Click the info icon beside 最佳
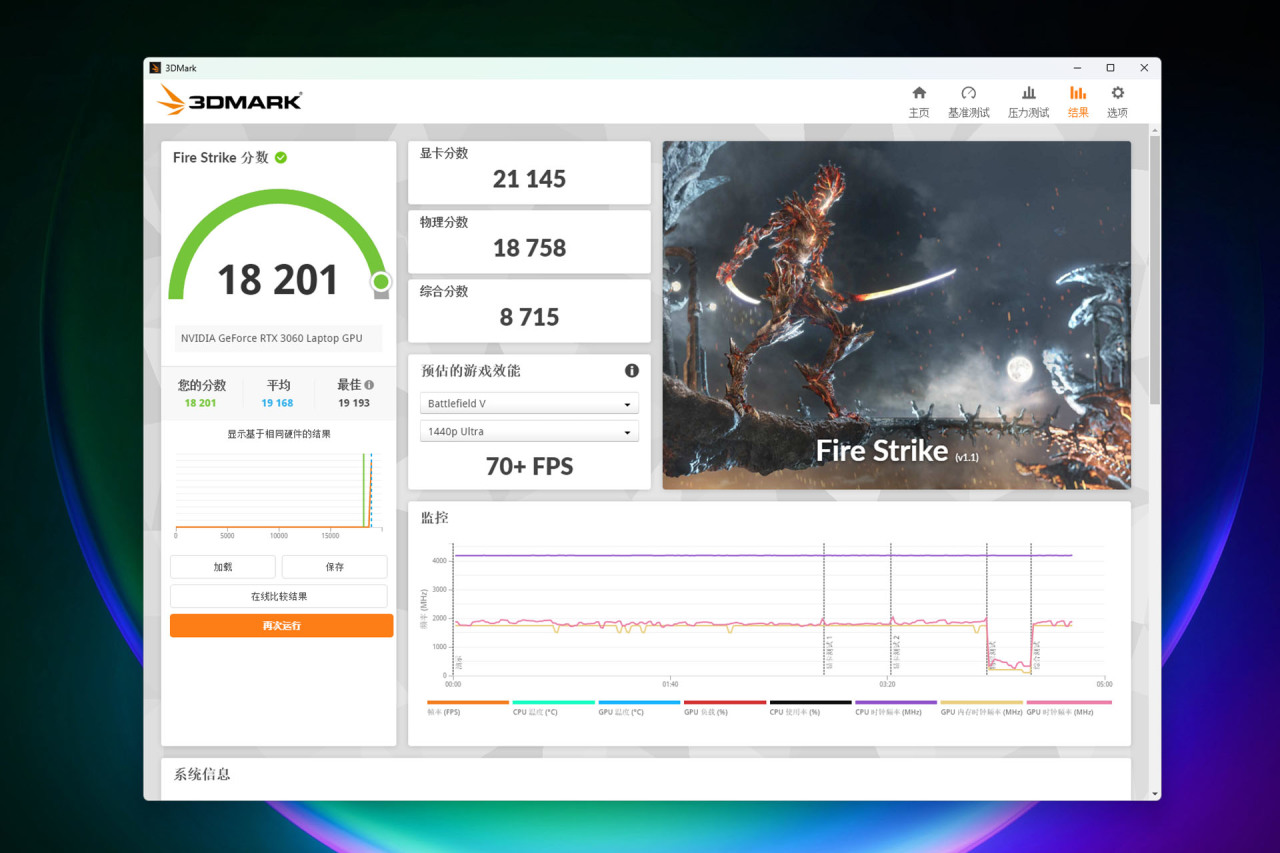 click(x=369, y=385)
